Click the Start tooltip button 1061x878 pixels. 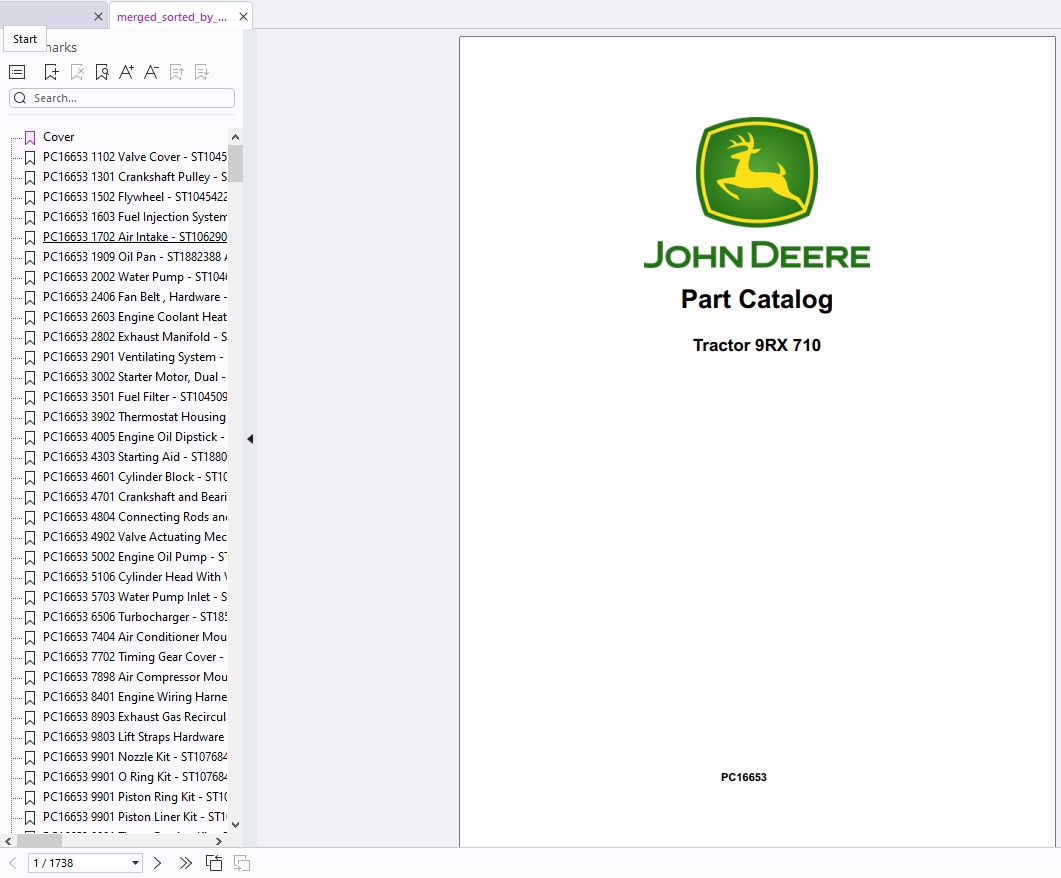pos(25,39)
